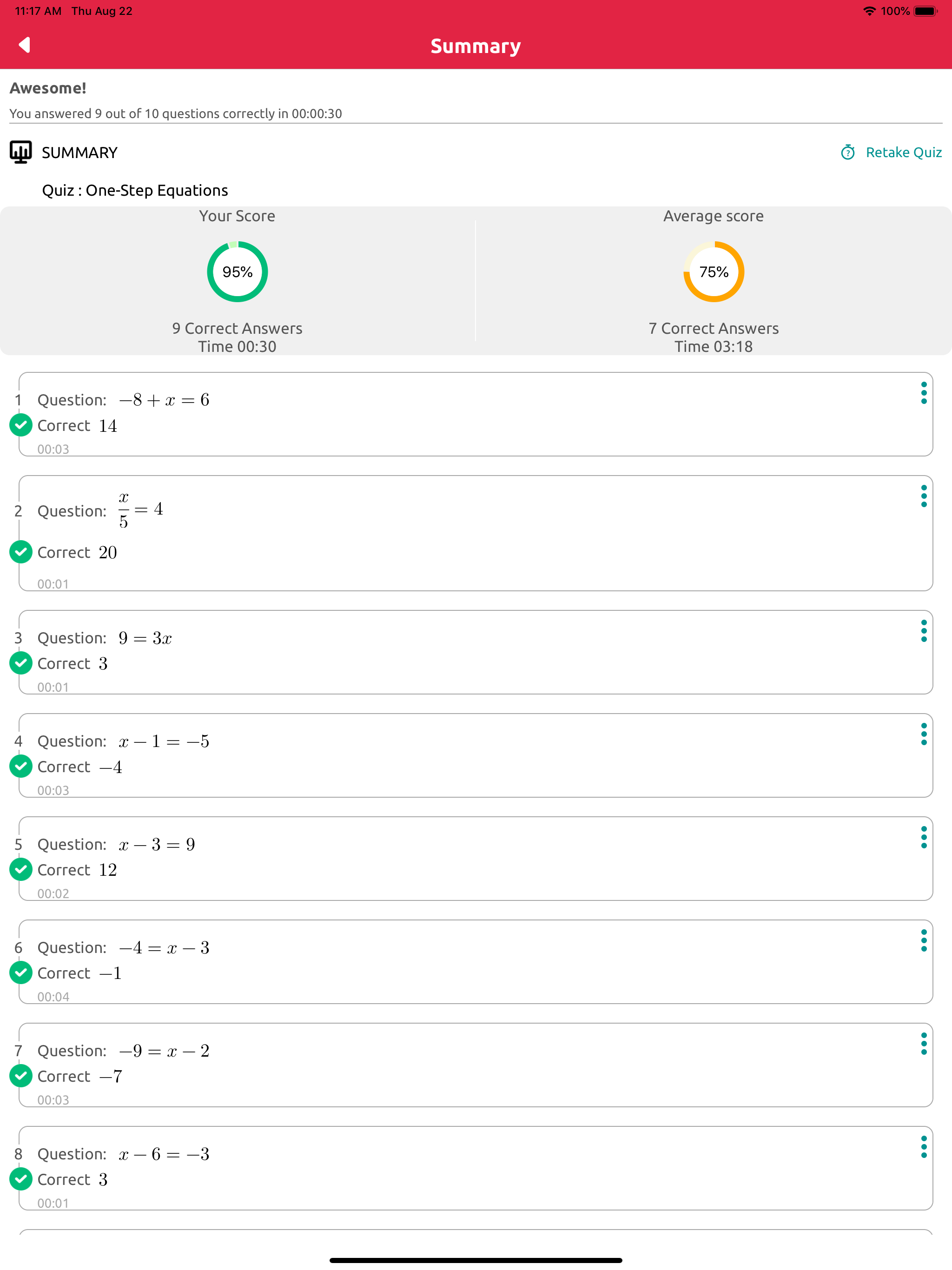
Task: Open more options for question 3
Action: tap(923, 632)
